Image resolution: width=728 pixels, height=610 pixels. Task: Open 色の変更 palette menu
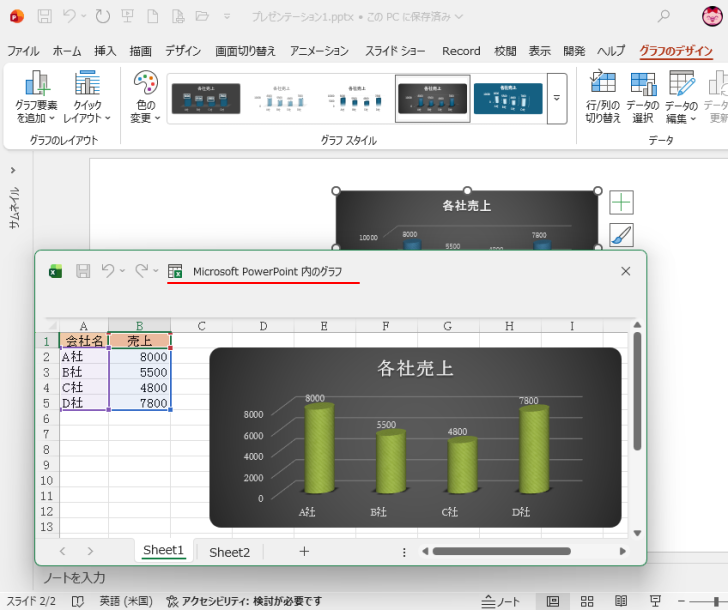(145, 97)
